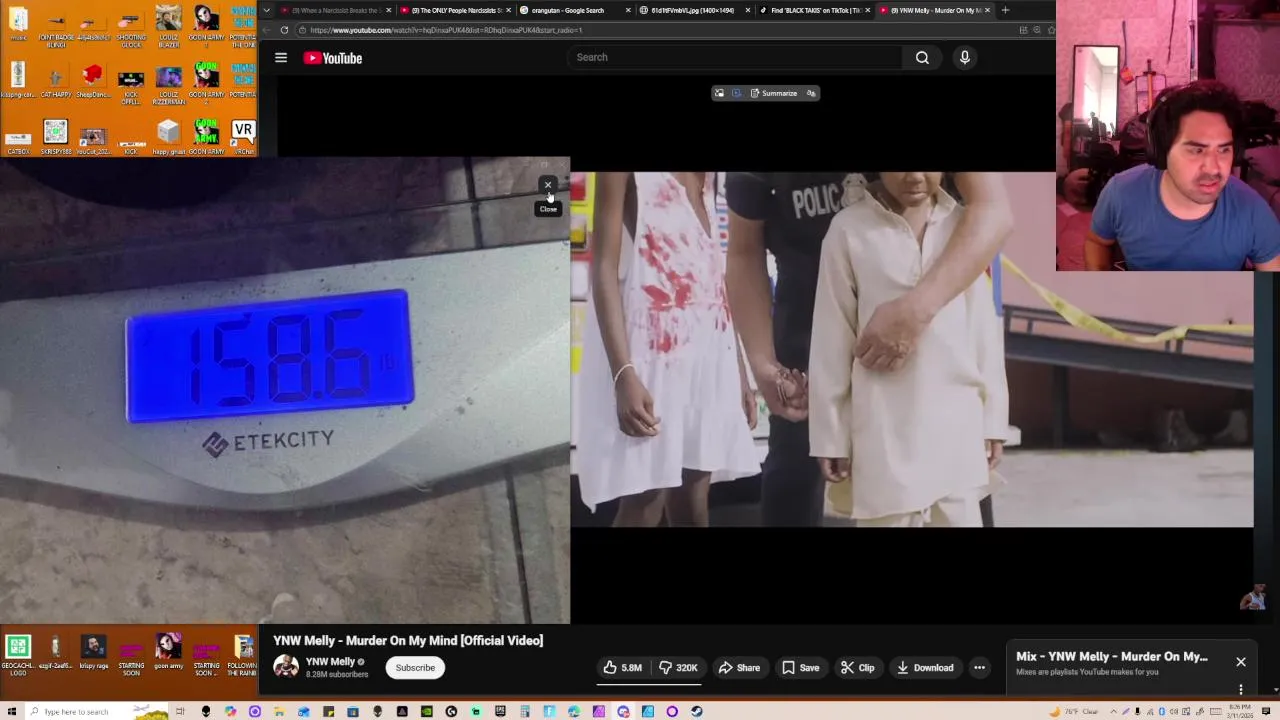Open the Windows Start menu
This screenshot has height=720, width=1280.
(x=12, y=712)
